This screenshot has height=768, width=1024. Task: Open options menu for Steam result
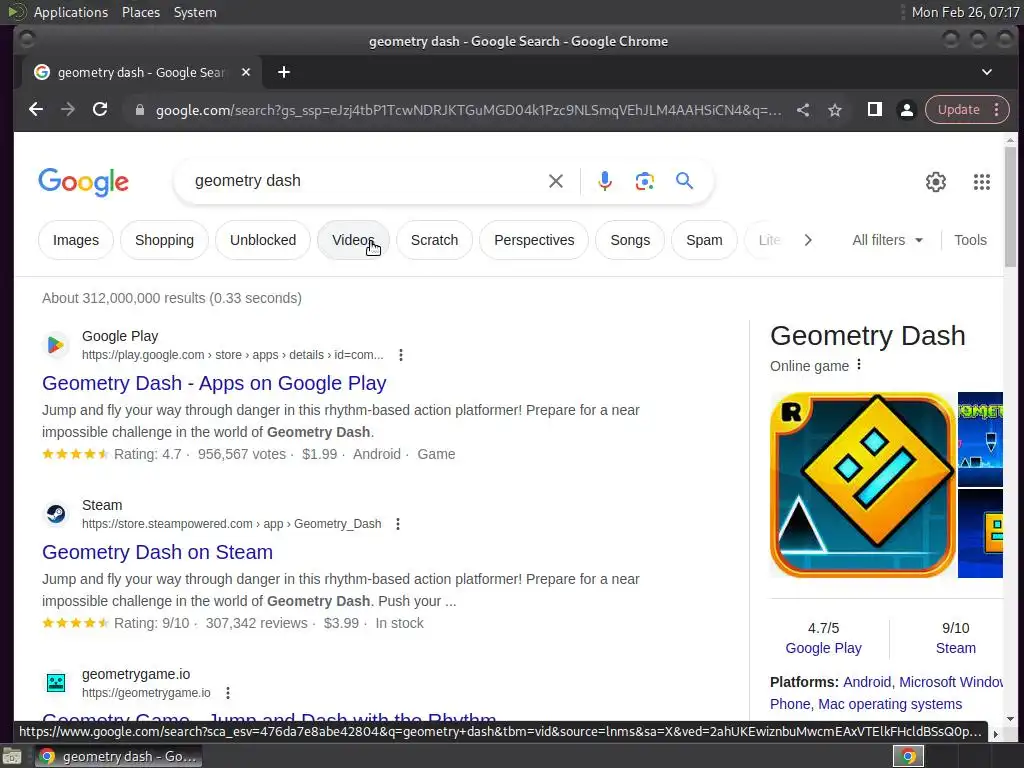tap(398, 524)
